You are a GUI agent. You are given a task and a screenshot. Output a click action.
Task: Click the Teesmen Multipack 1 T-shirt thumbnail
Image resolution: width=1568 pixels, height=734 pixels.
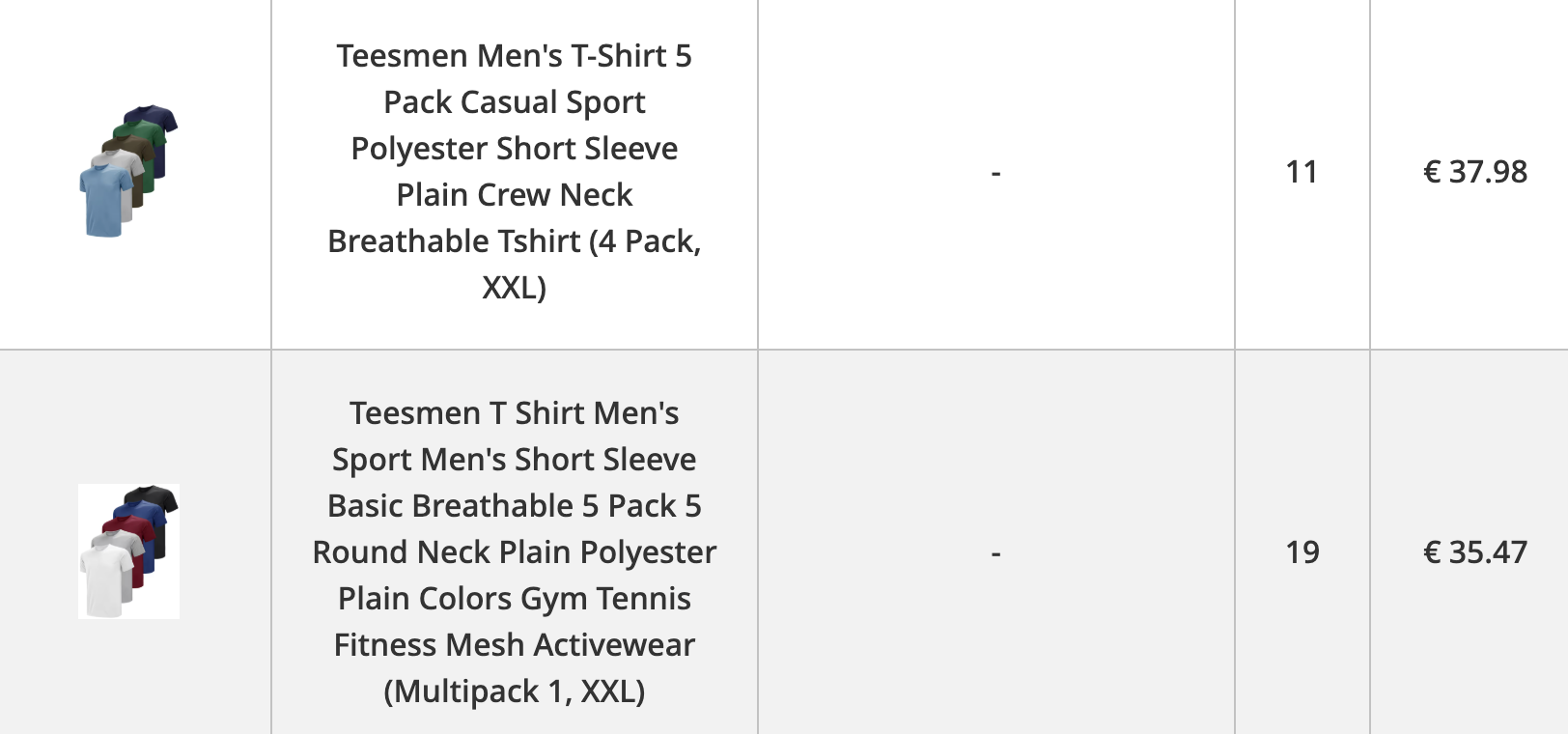click(x=128, y=551)
